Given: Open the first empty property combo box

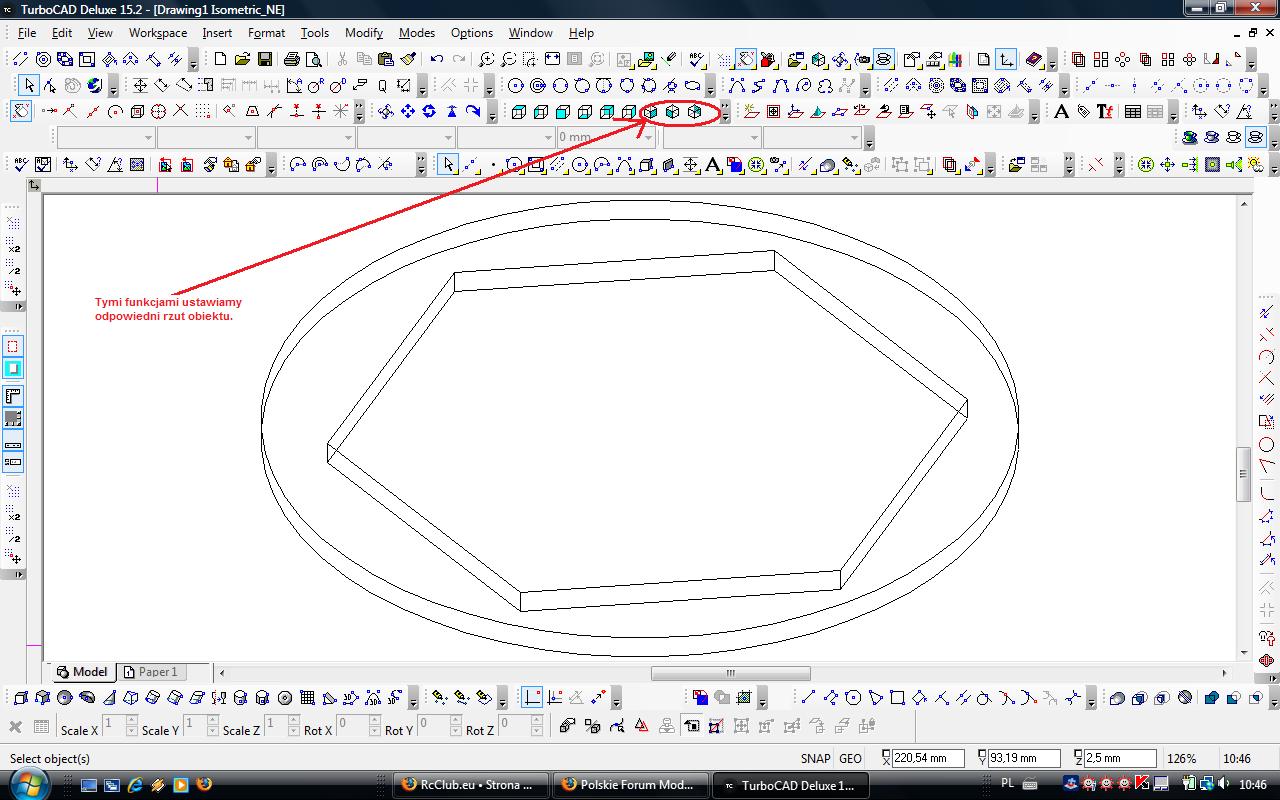Looking at the screenshot, I should coord(106,137).
